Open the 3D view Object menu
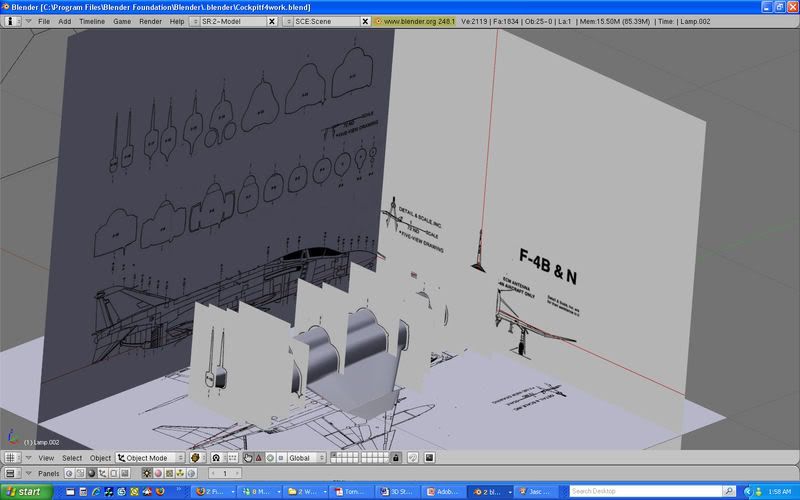800x500 pixels. coord(101,458)
